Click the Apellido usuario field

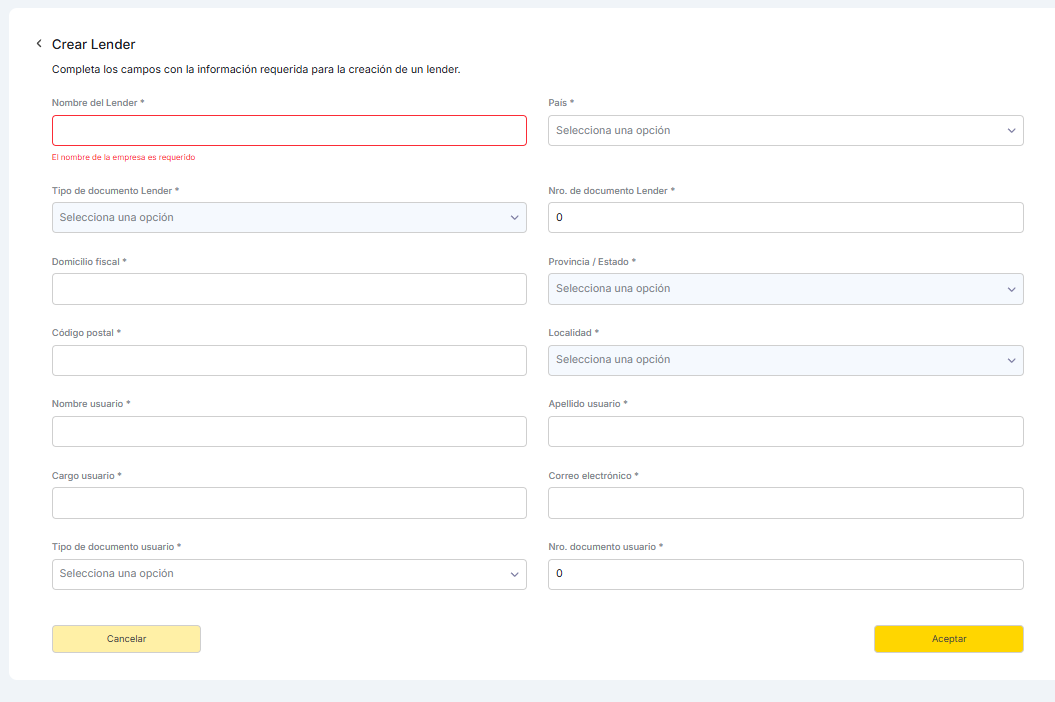[x=785, y=432]
